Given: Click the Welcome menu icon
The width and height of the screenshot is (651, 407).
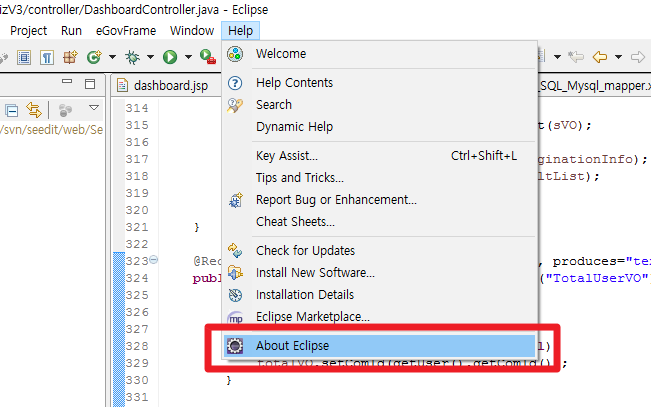Looking at the screenshot, I should tap(235, 54).
